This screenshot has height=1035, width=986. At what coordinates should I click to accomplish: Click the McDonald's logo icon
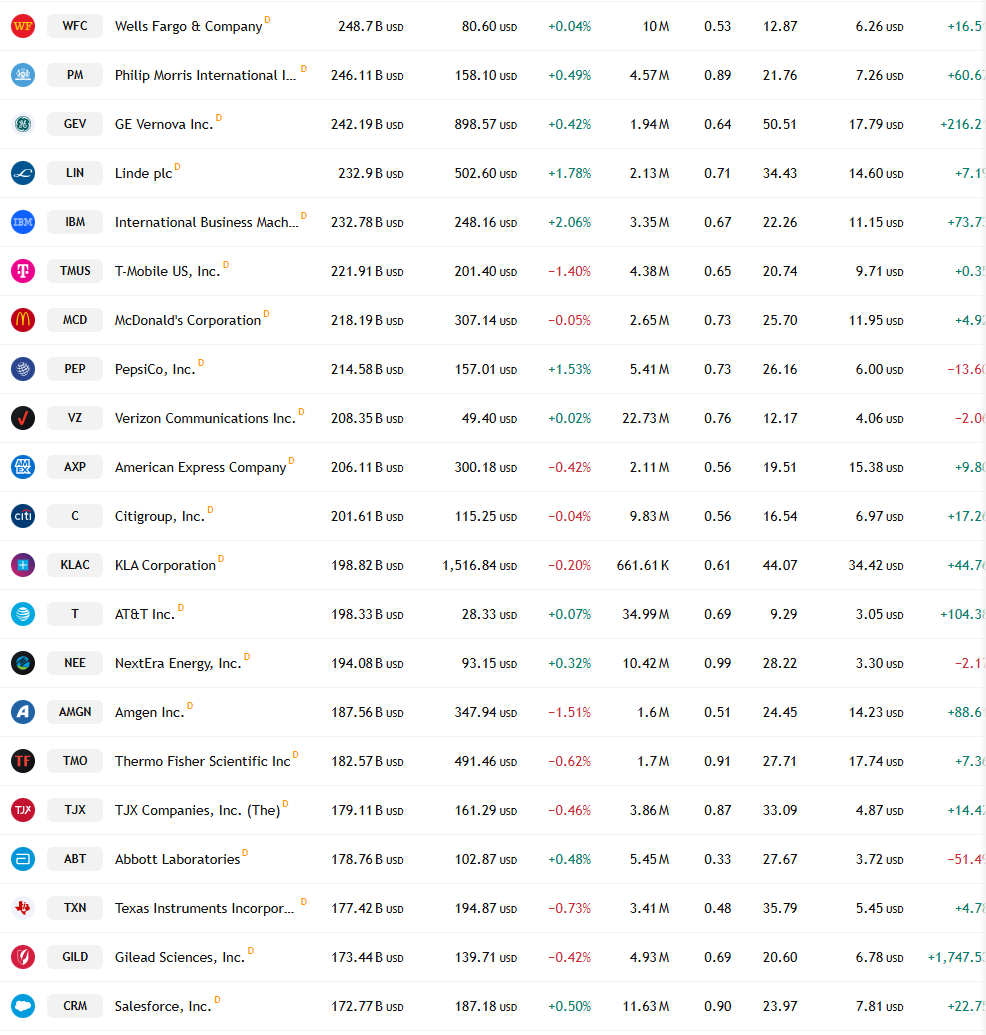point(23,320)
